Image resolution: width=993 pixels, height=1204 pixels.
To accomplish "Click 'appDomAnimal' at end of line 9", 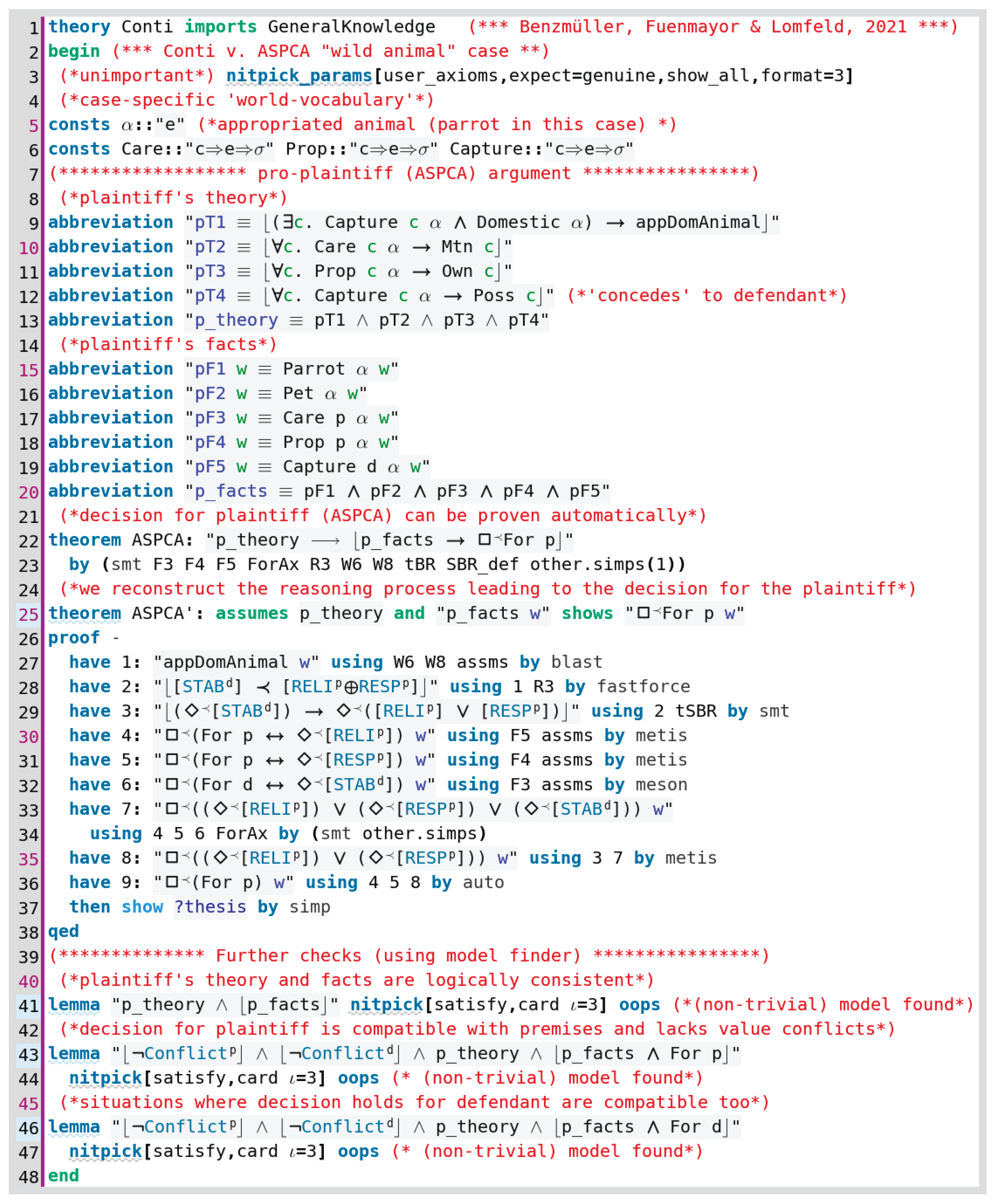I will (698, 222).
